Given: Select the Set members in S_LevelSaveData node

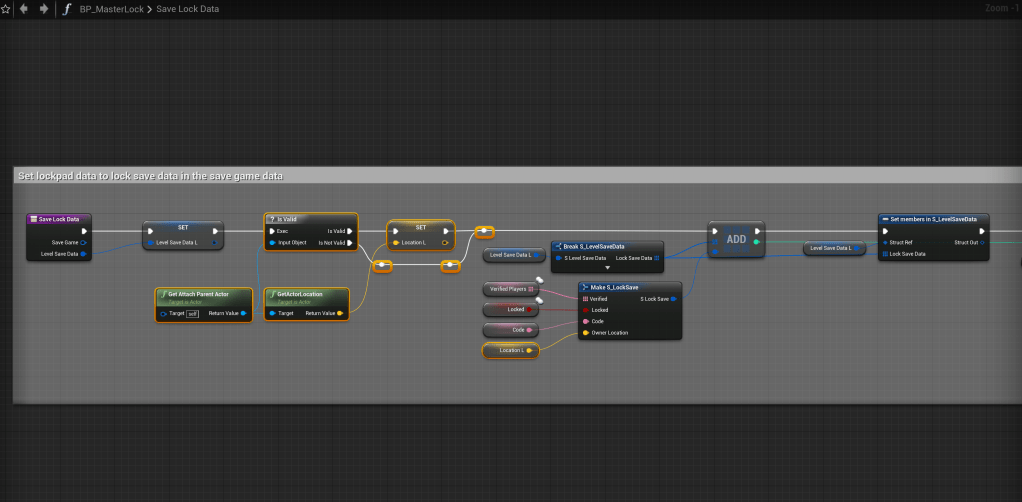Looking at the screenshot, I should tap(934, 219).
